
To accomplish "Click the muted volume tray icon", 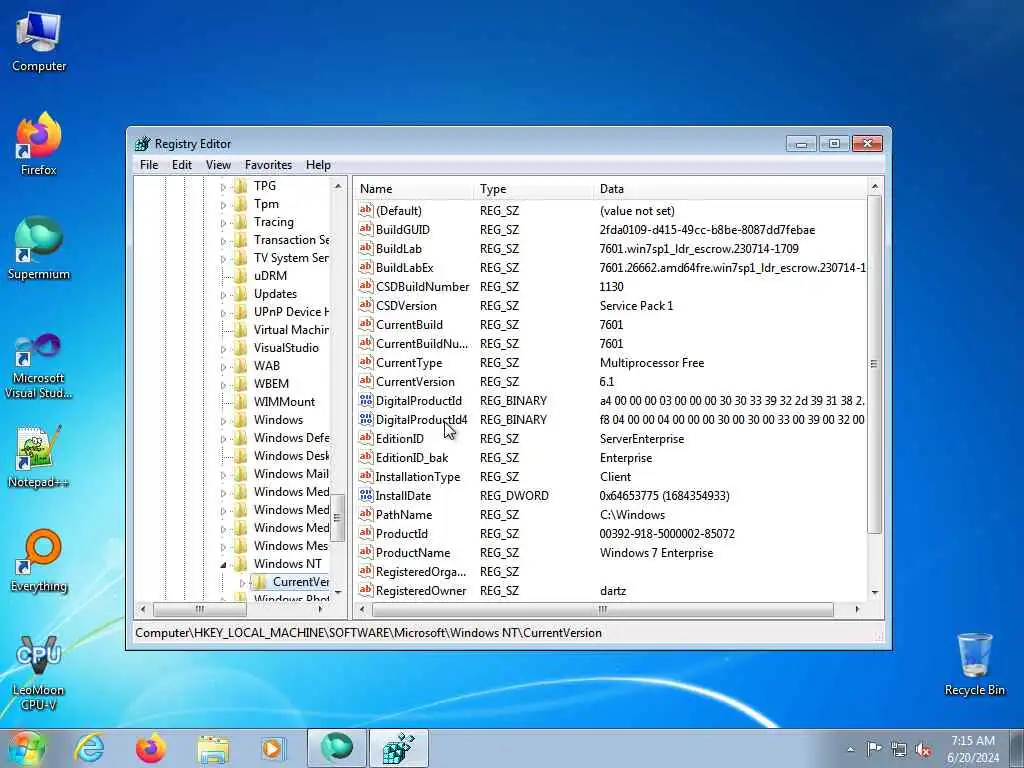I will [x=923, y=749].
